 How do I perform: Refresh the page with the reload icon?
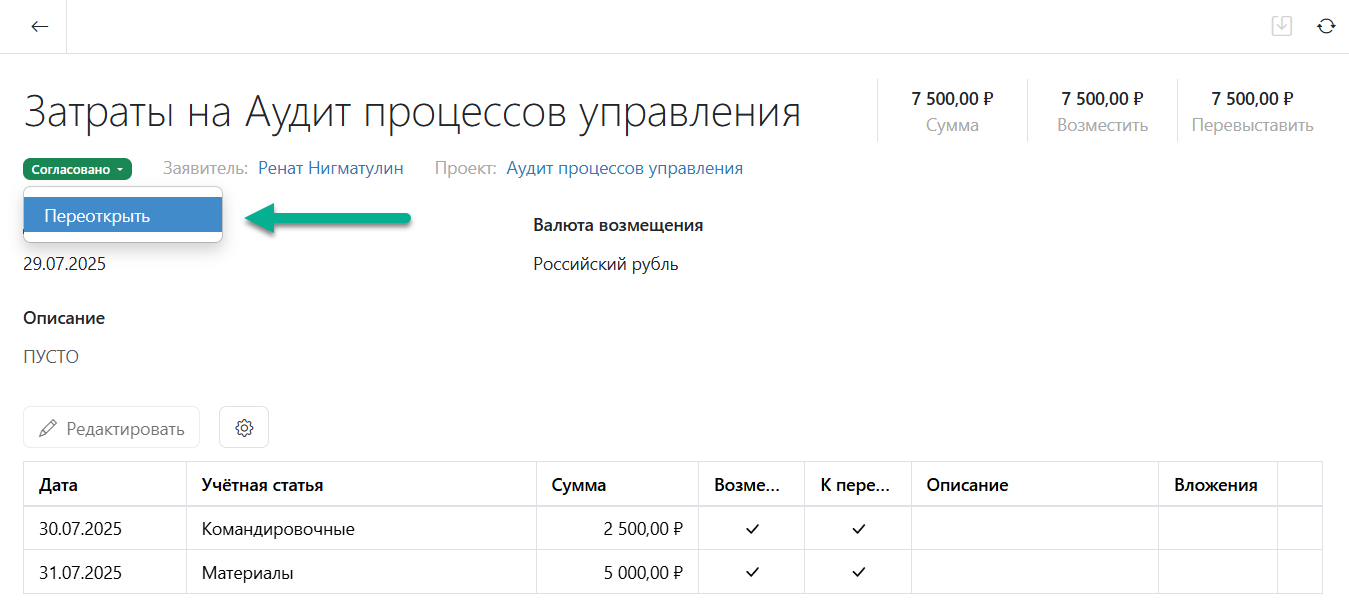point(1326,27)
